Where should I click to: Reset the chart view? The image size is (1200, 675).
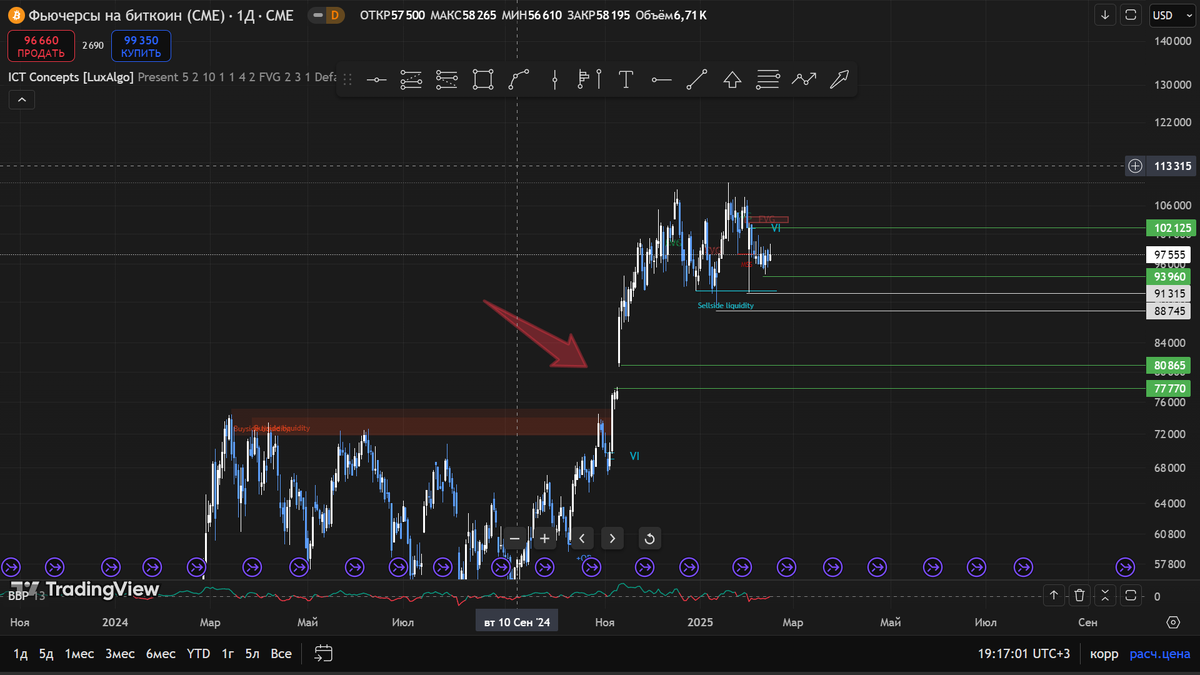point(649,539)
